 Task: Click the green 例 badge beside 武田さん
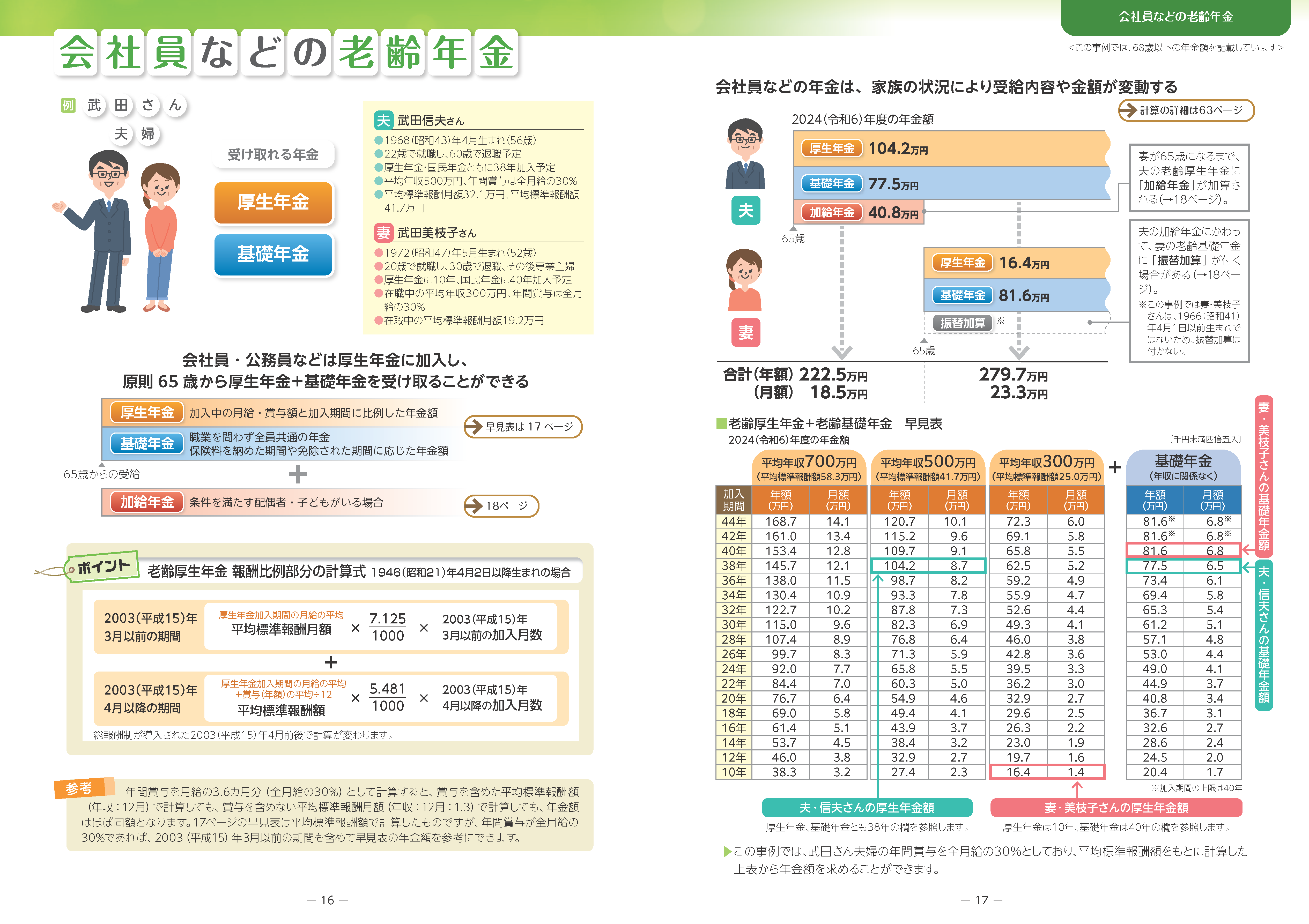[x=68, y=106]
